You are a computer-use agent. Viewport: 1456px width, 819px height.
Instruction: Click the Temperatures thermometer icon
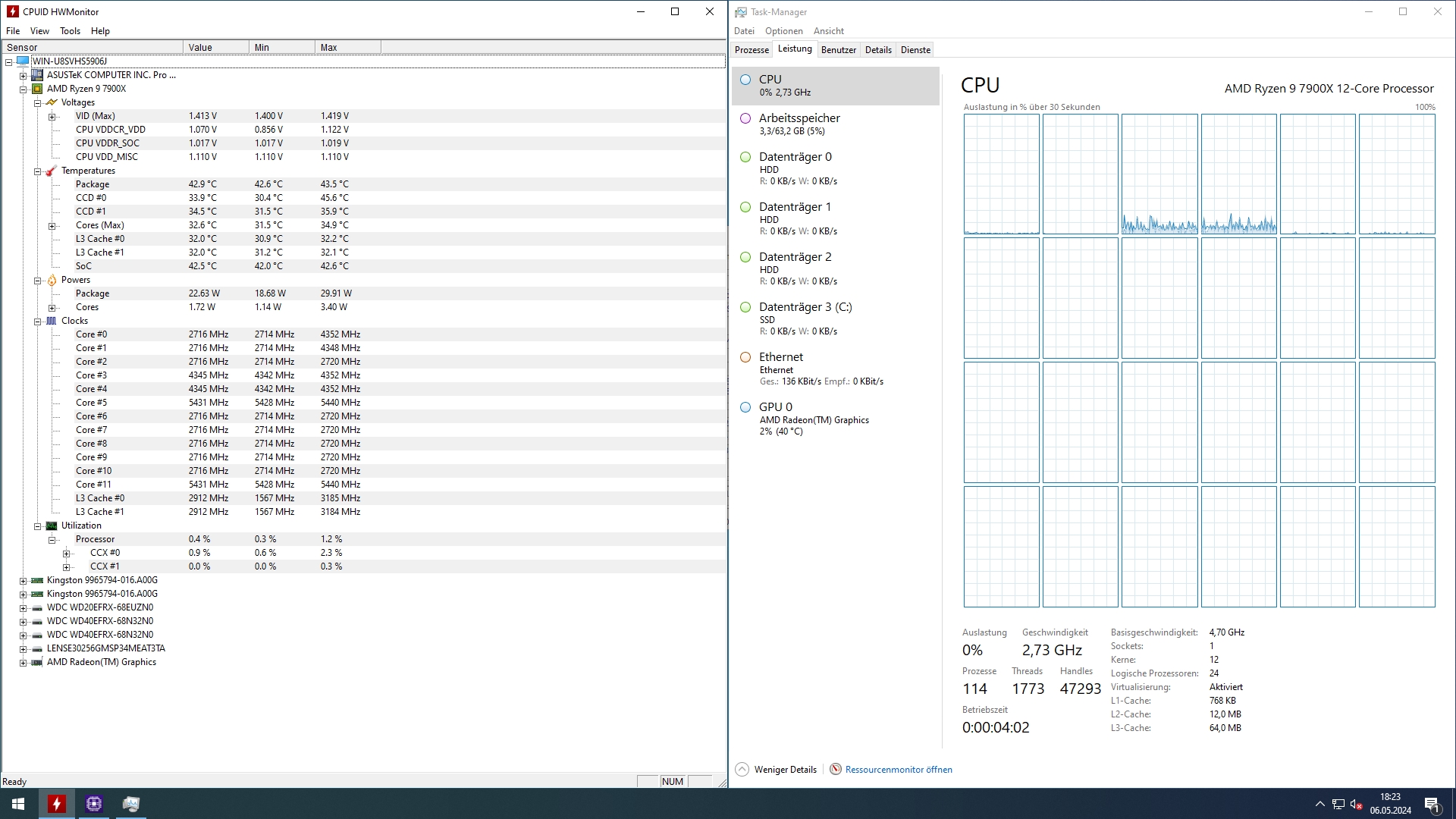coord(51,171)
